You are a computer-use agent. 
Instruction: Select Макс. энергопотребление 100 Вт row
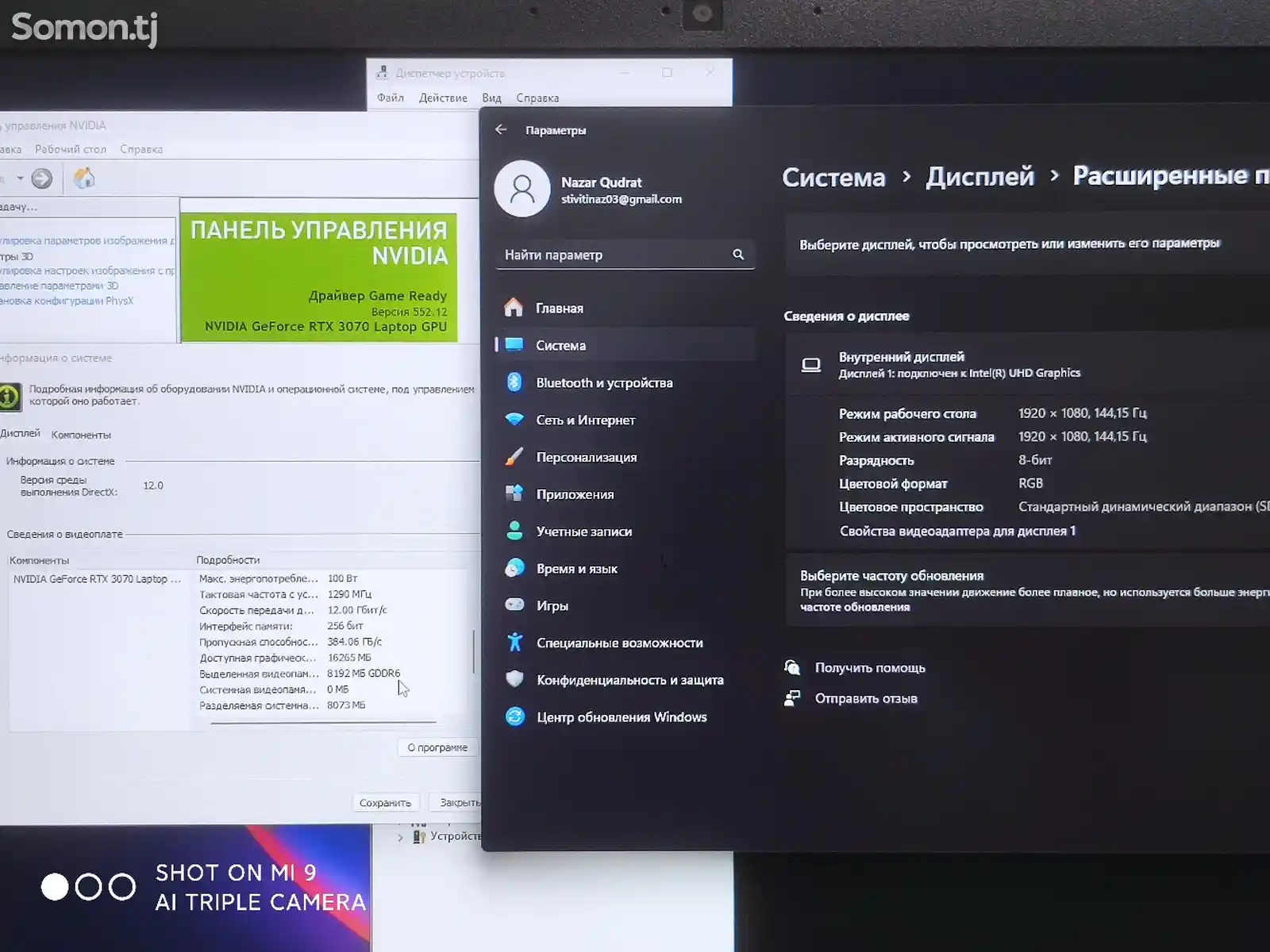pos(279,578)
